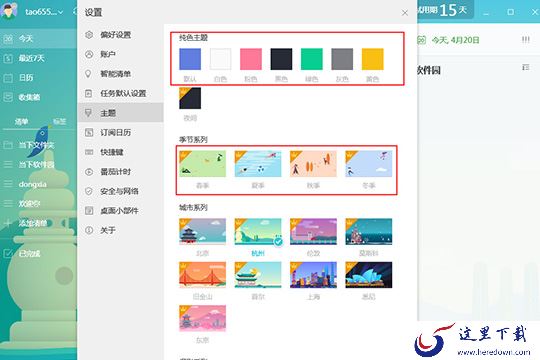
Task: Apply the 悉尼 opera house theme
Action: point(368,275)
